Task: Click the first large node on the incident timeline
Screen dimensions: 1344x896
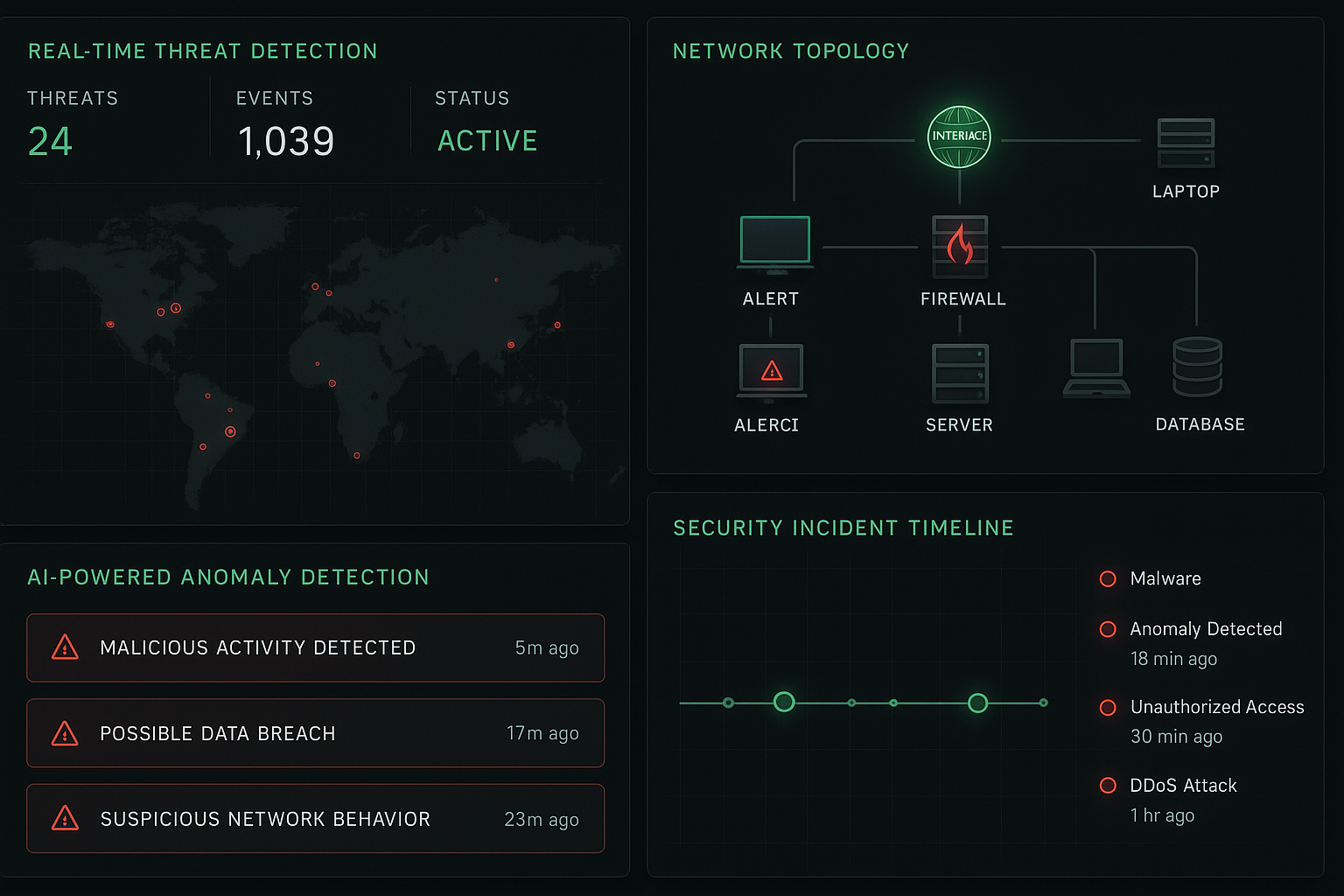Action: 784,701
